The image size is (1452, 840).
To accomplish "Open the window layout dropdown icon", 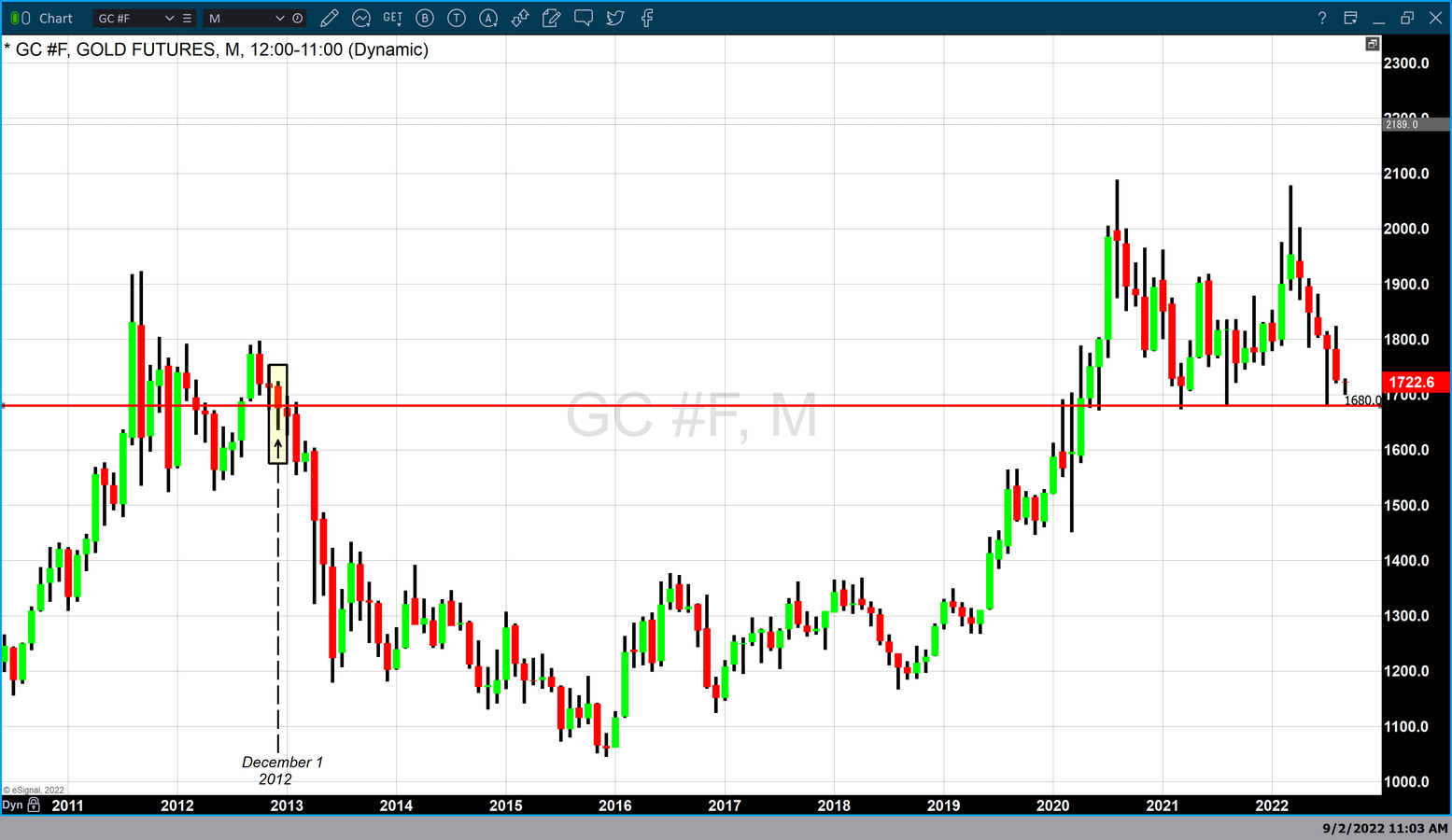I will 1350,18.
